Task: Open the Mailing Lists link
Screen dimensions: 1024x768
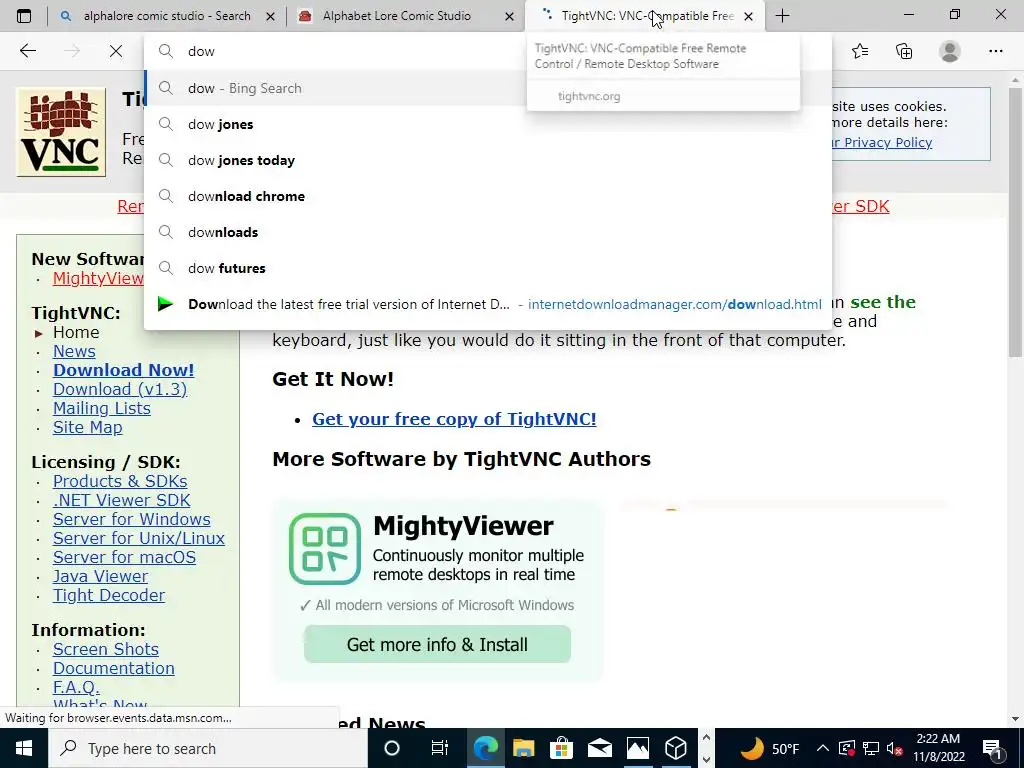Action: [x=102, y=408]
